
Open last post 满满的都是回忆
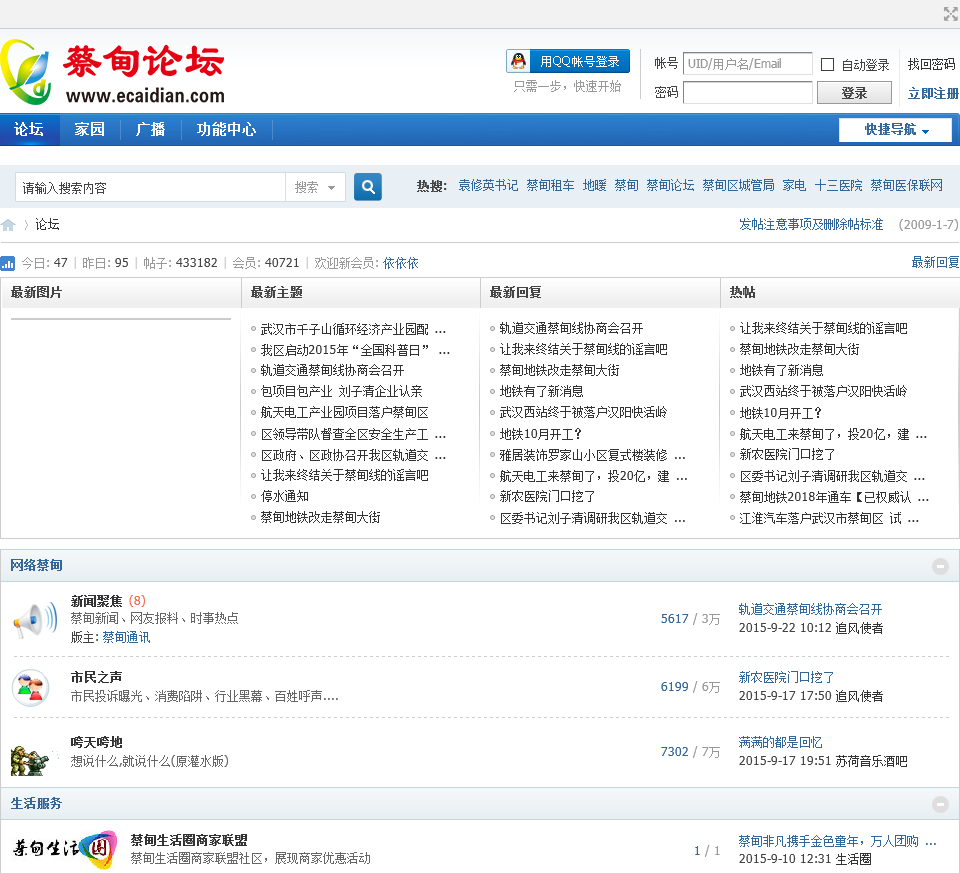(x=780, y=743)
